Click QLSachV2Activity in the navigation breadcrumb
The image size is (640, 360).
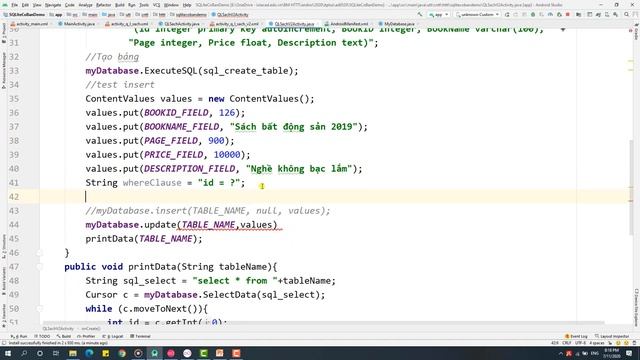(230, 14)
